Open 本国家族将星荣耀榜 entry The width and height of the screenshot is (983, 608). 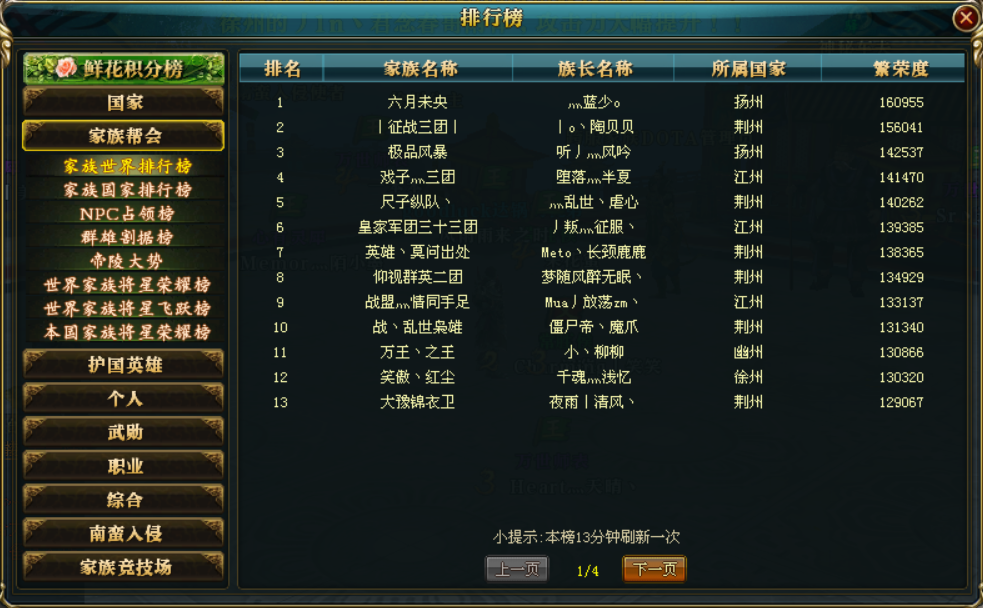point(127,332)
